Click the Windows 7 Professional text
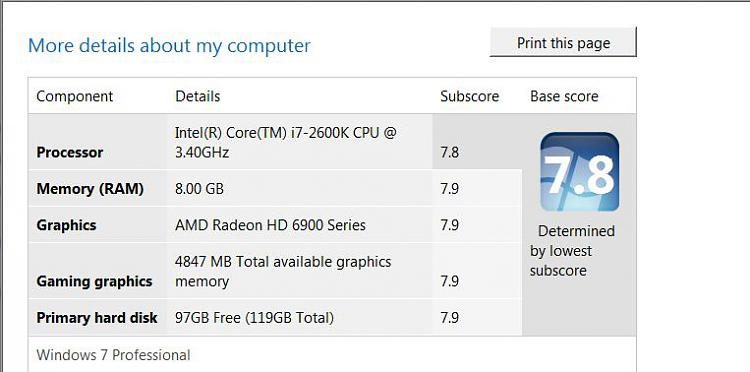The width and height of the screenshot is (750, 372). pos(113,355)
